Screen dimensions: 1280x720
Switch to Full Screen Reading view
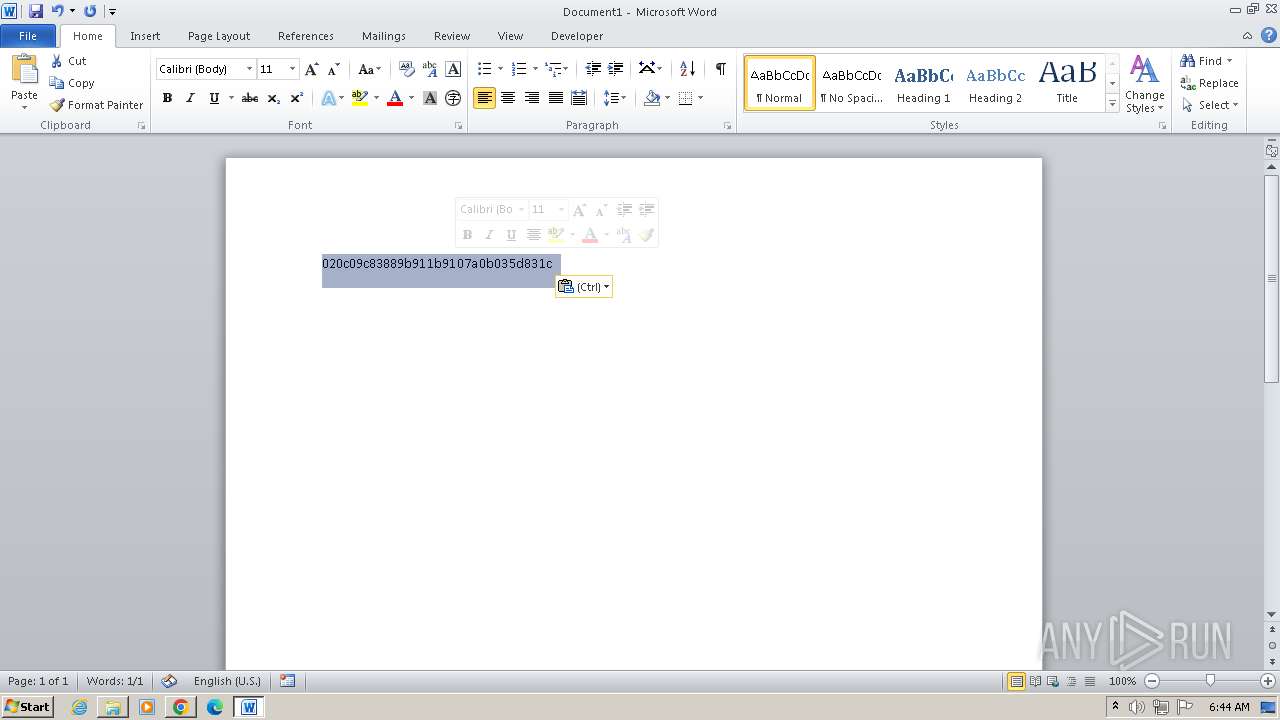click(1035, 681)
